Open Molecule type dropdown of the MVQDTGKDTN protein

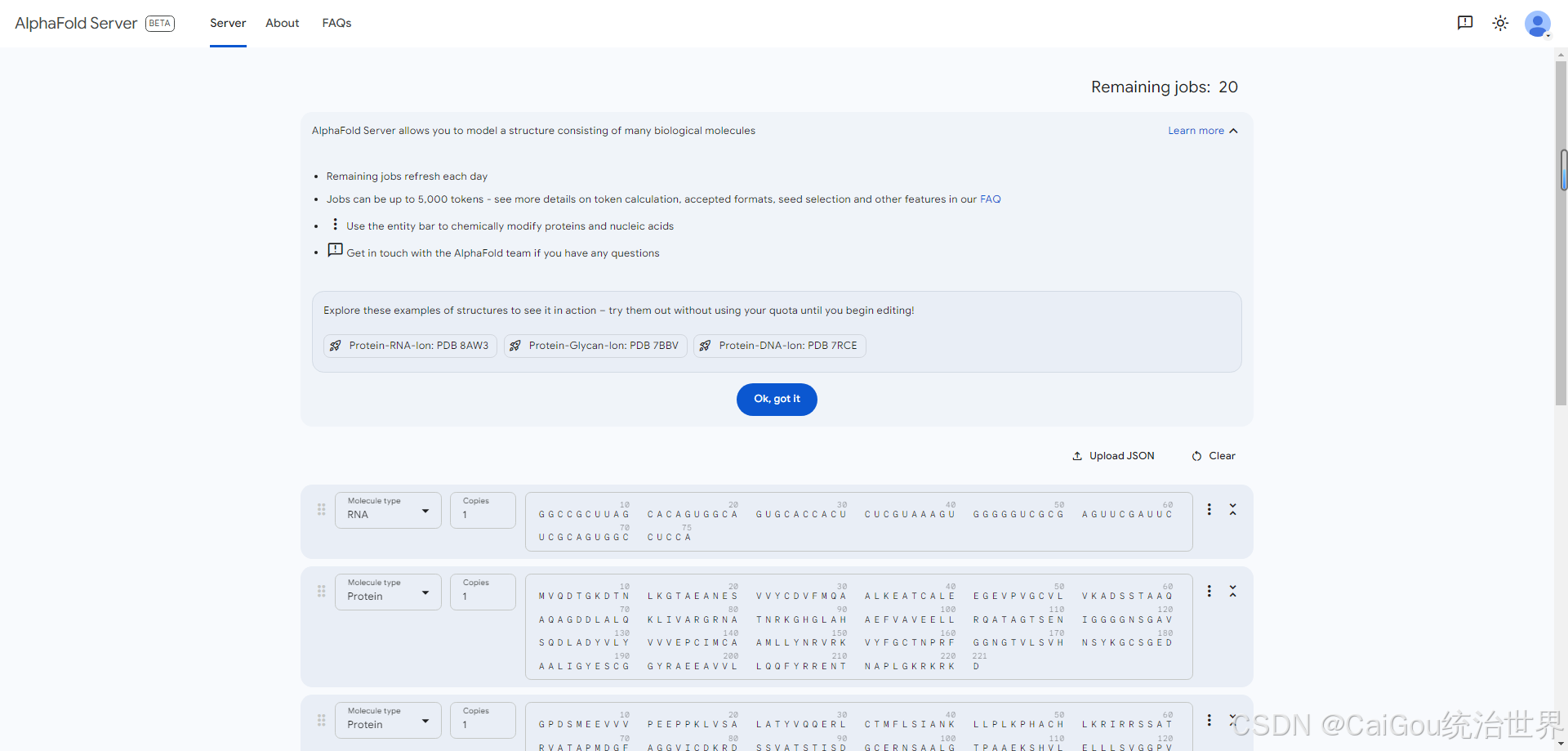388,592
